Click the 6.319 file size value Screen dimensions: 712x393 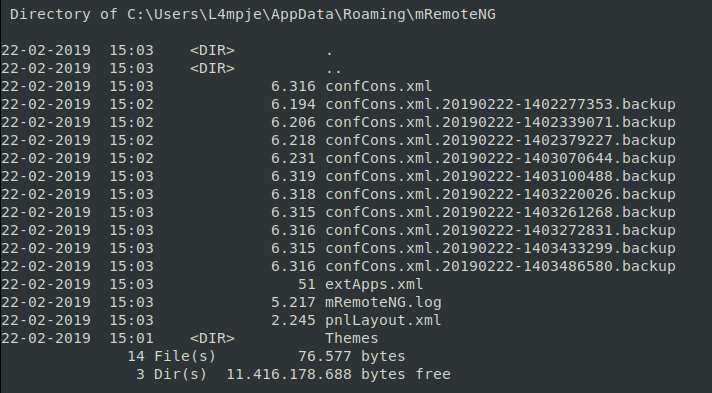[x=293, y=176]
